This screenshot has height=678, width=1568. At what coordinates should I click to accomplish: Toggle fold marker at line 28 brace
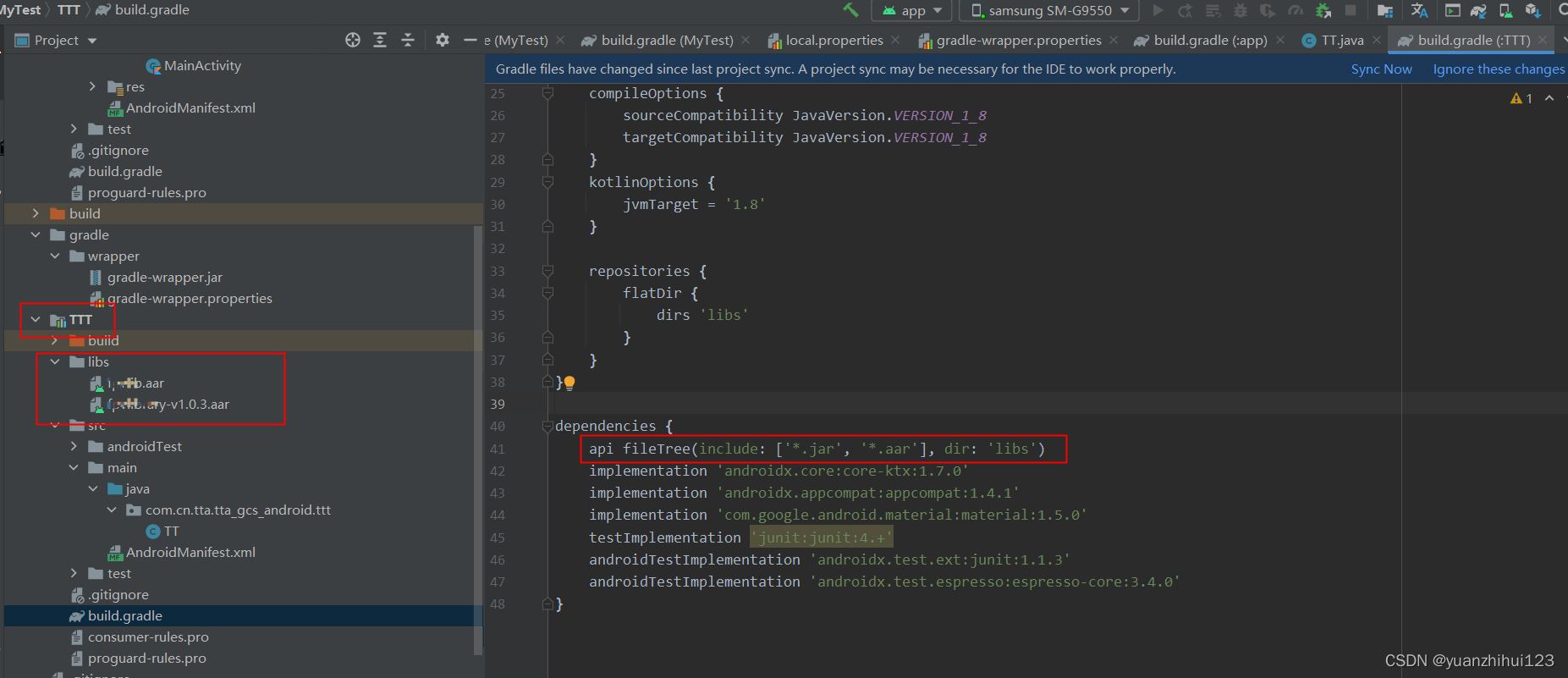(x=547, y=159)
